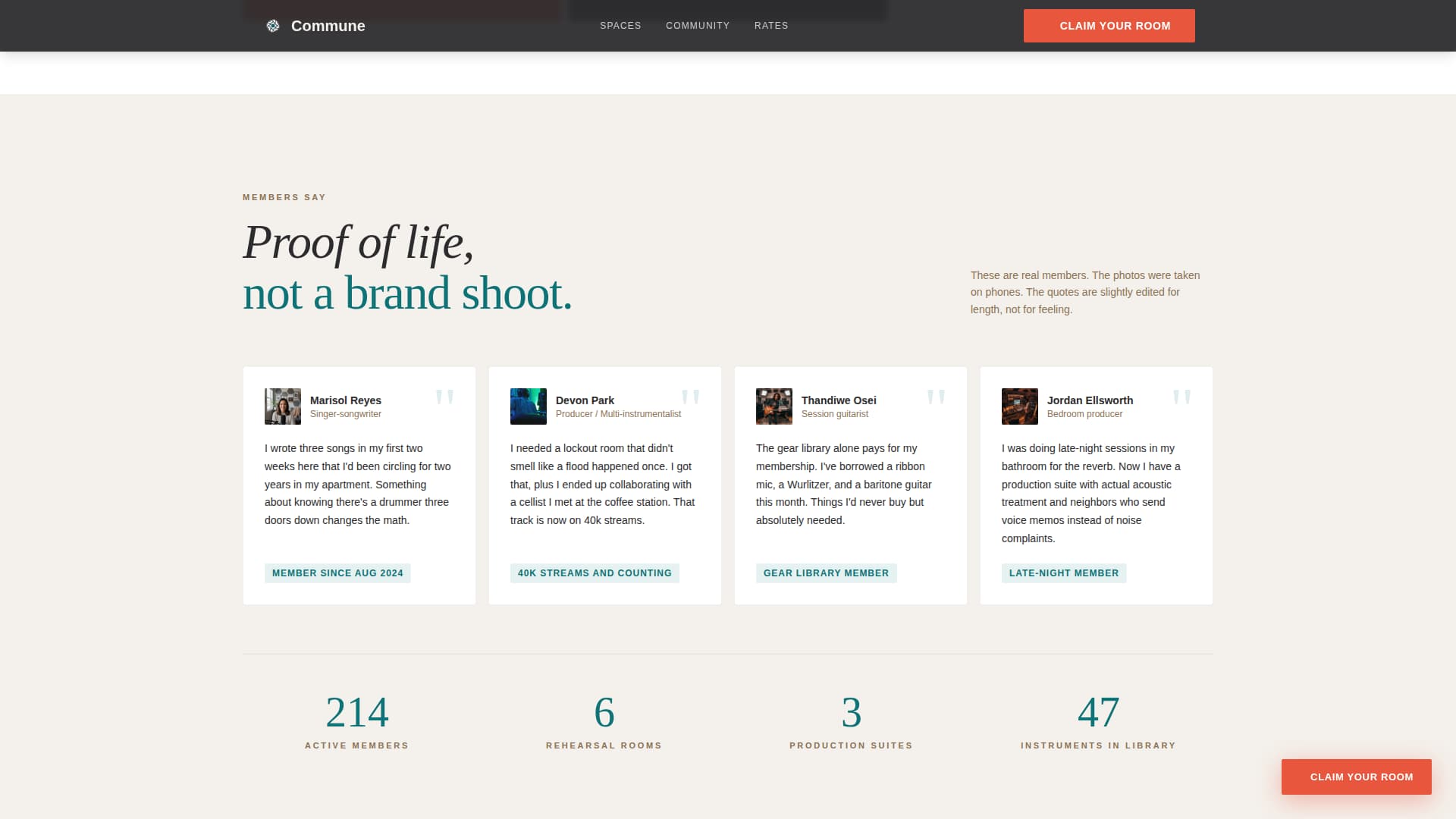1456x819 pixels.
Task: Open Devon Park profile photo
Action: click(528, 406)
